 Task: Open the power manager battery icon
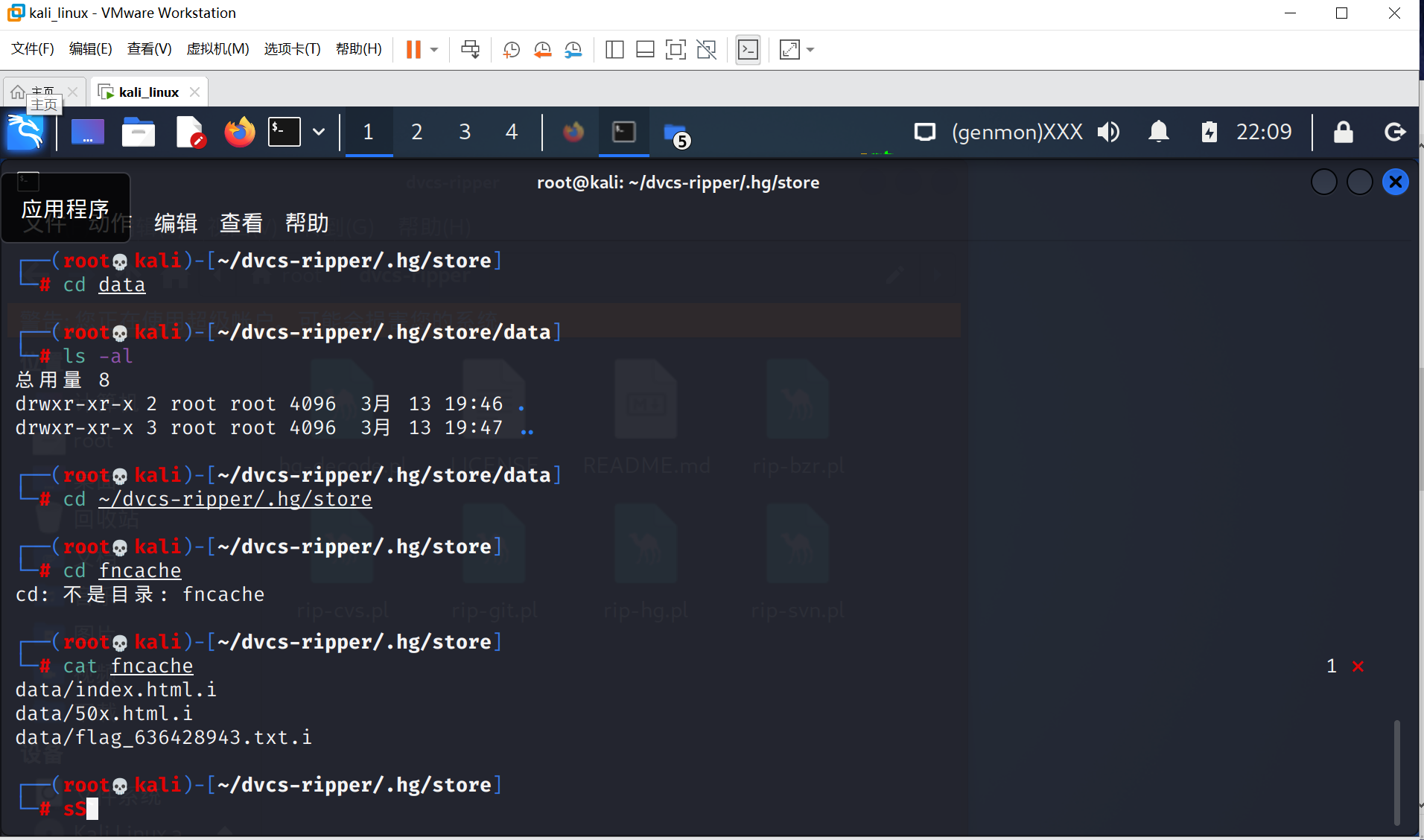(1210, 133)
